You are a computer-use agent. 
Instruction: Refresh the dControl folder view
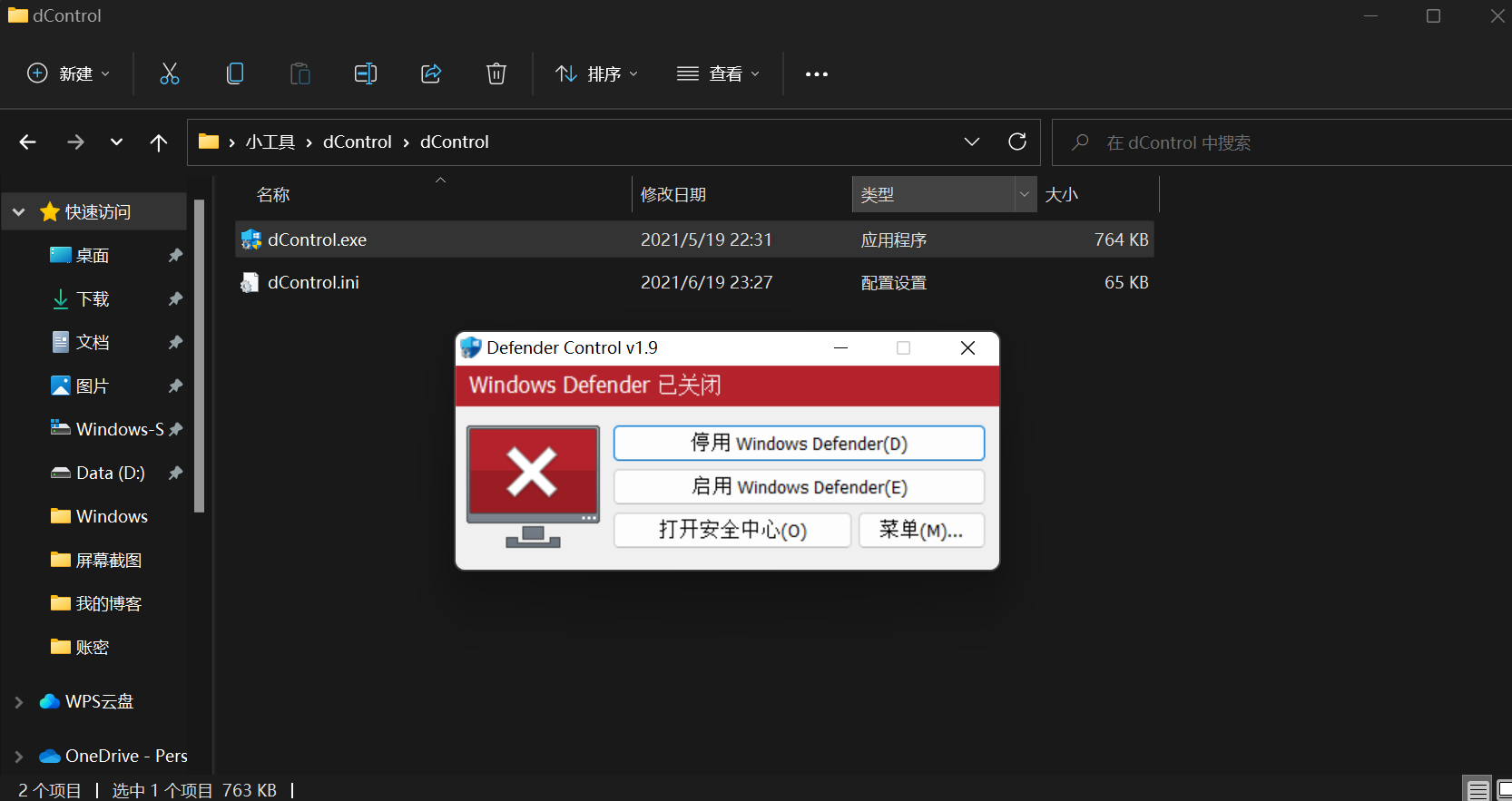[x=1017, y=142]
